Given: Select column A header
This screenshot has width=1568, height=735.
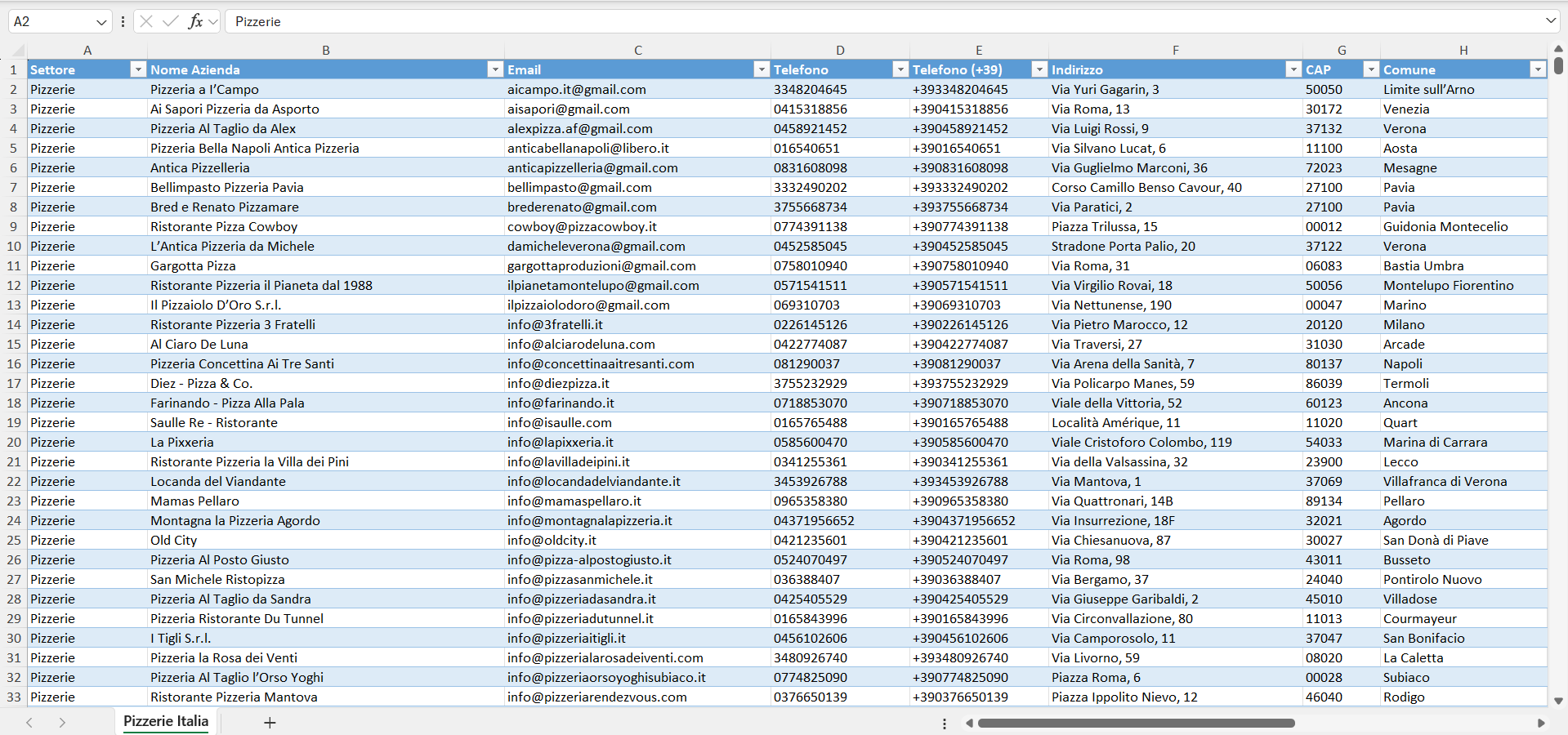Looking at the screenshot, I should (87, 50).
